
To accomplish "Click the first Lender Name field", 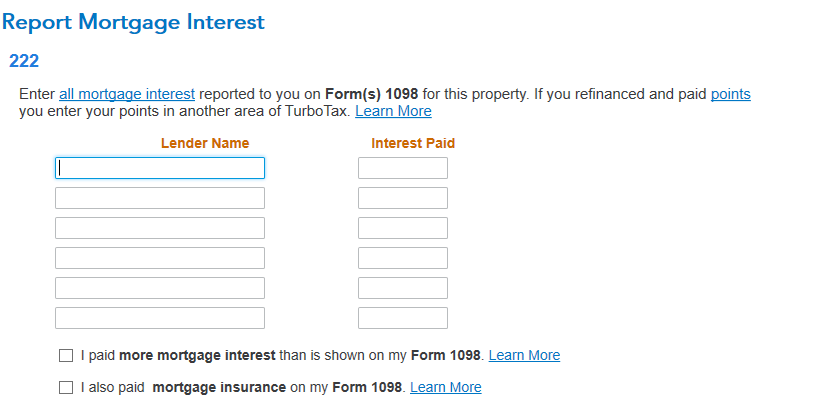I will coord(160,168).
